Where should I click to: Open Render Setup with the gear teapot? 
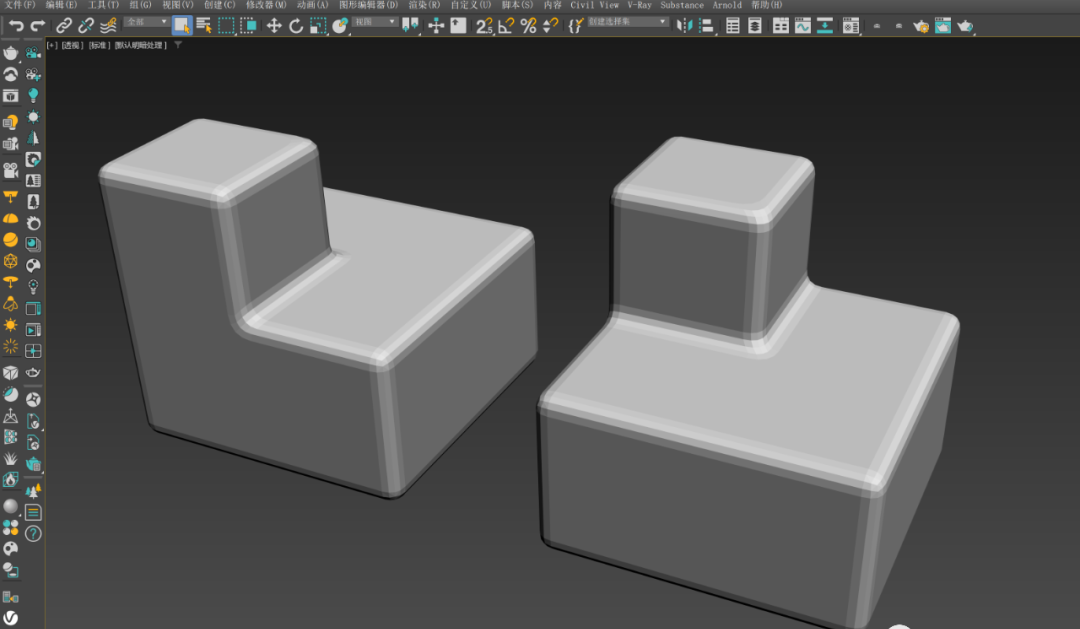[921, 26]
